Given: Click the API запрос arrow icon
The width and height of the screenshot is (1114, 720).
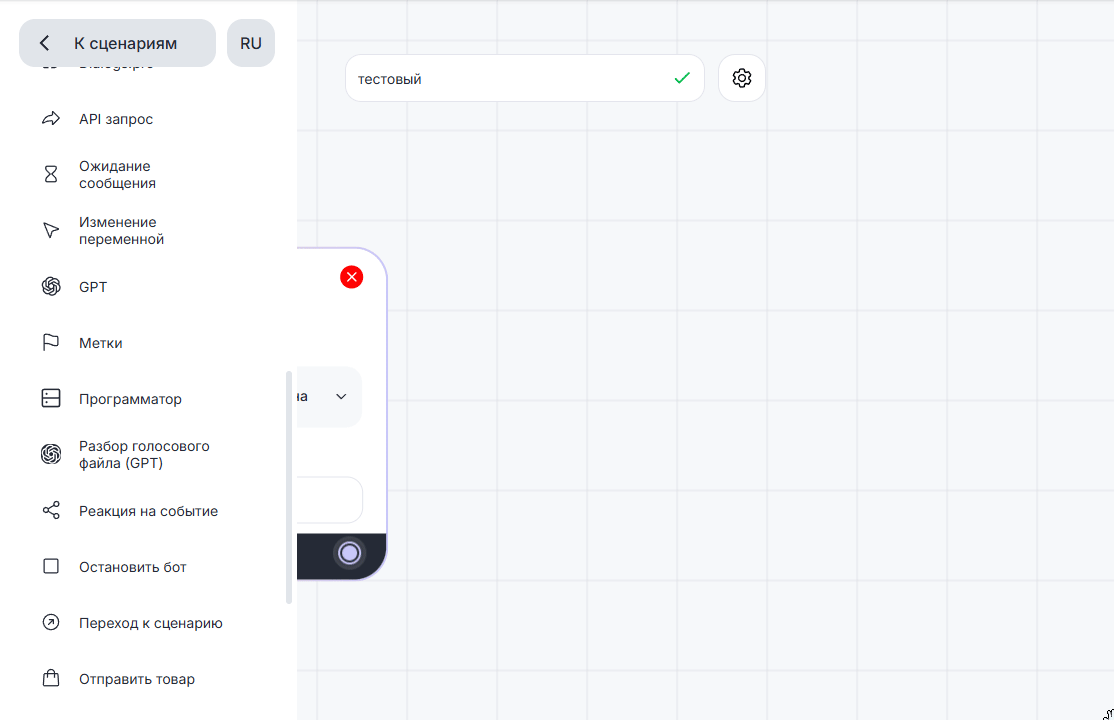Looking at the screenshot, I should click(x=51, y=119).
